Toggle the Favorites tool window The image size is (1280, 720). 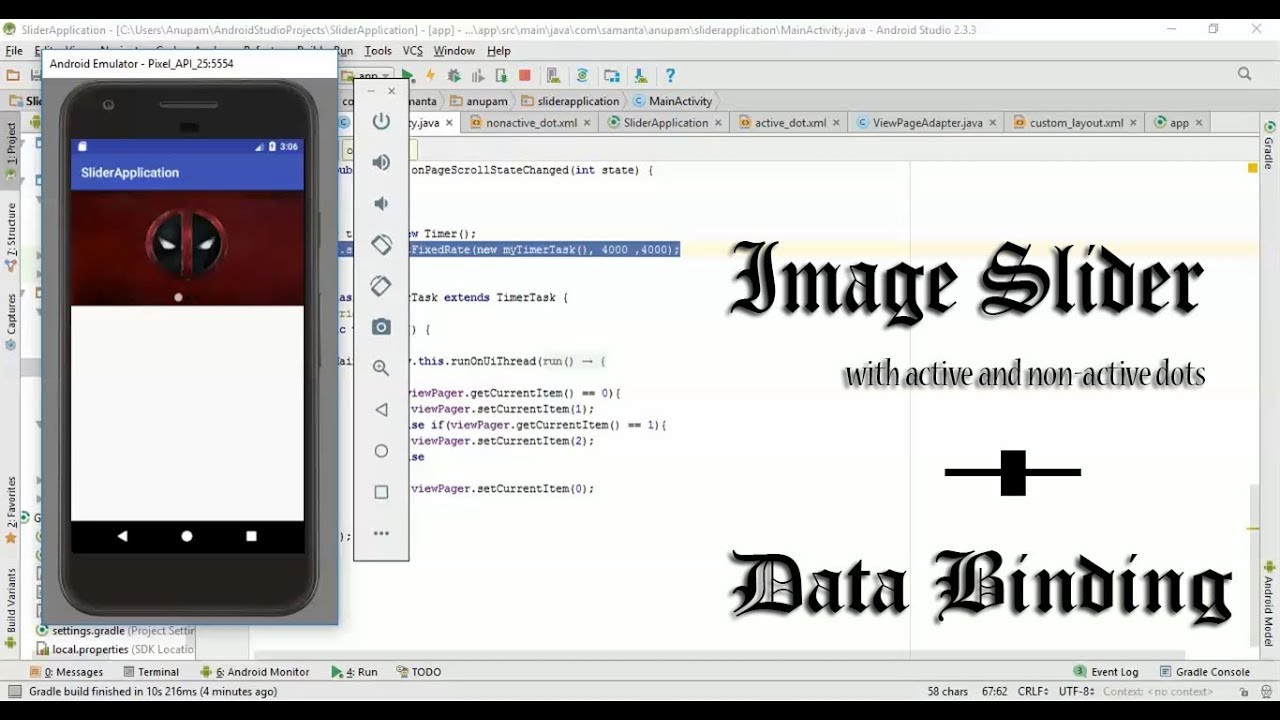(x=11, y=508)
